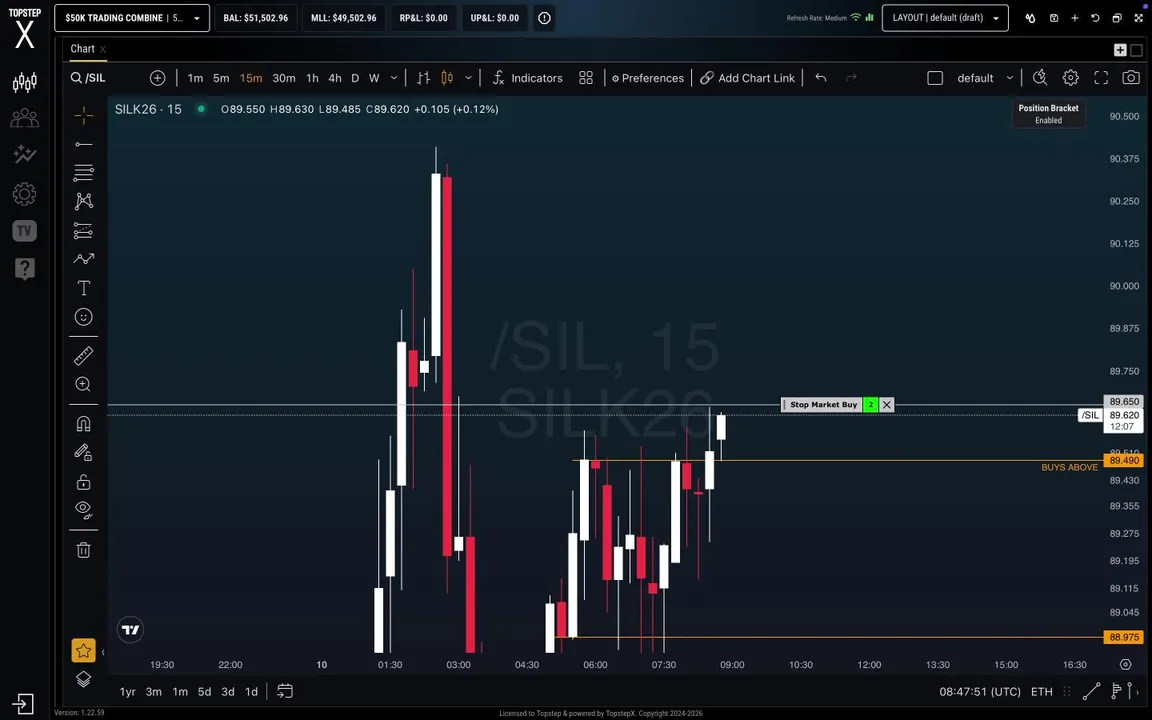Select the 4h timeframe
The image size is (1152, 720).
335,78
